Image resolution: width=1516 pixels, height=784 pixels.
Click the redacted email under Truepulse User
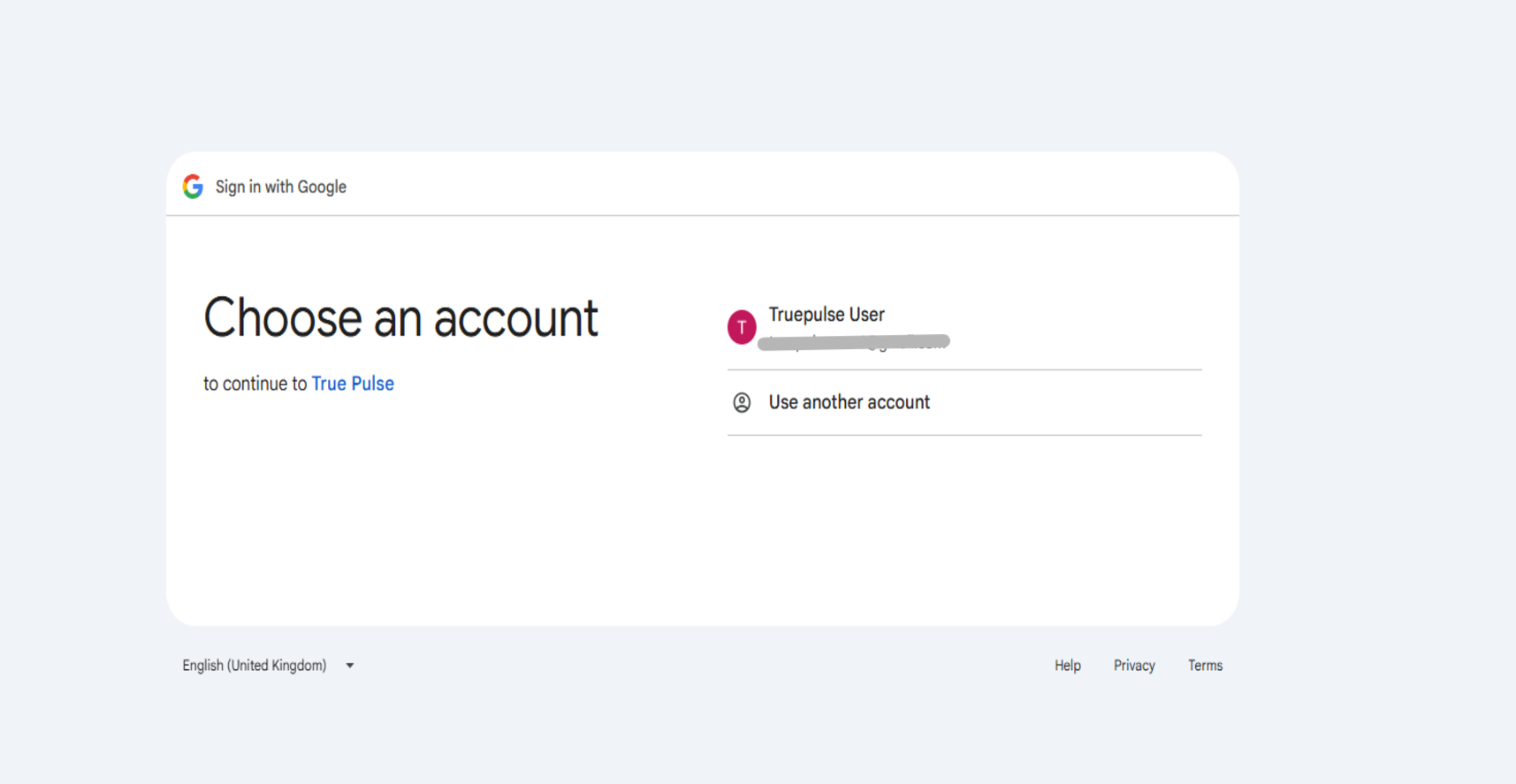[x=854, y=342]
